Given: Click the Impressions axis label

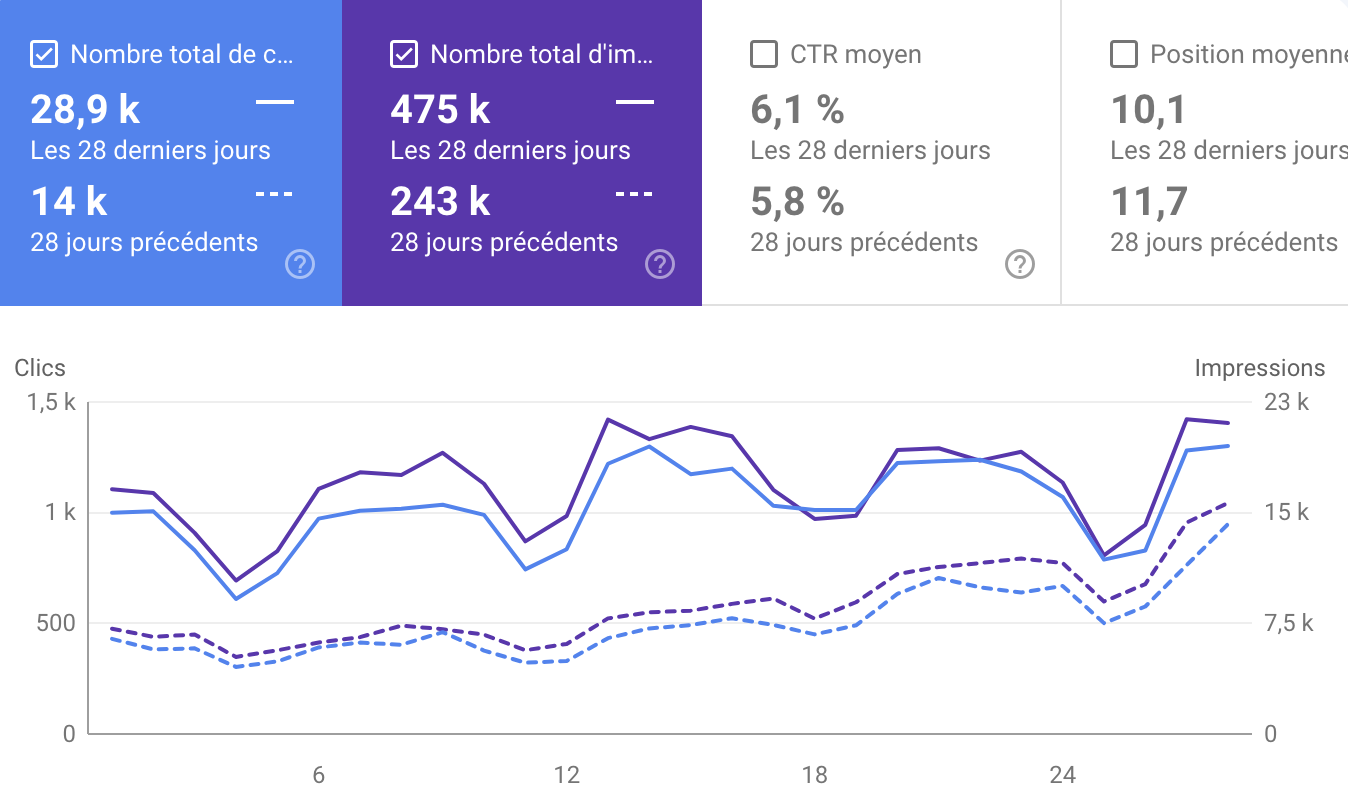Looking at the screenshot, I should [1260, 368].
